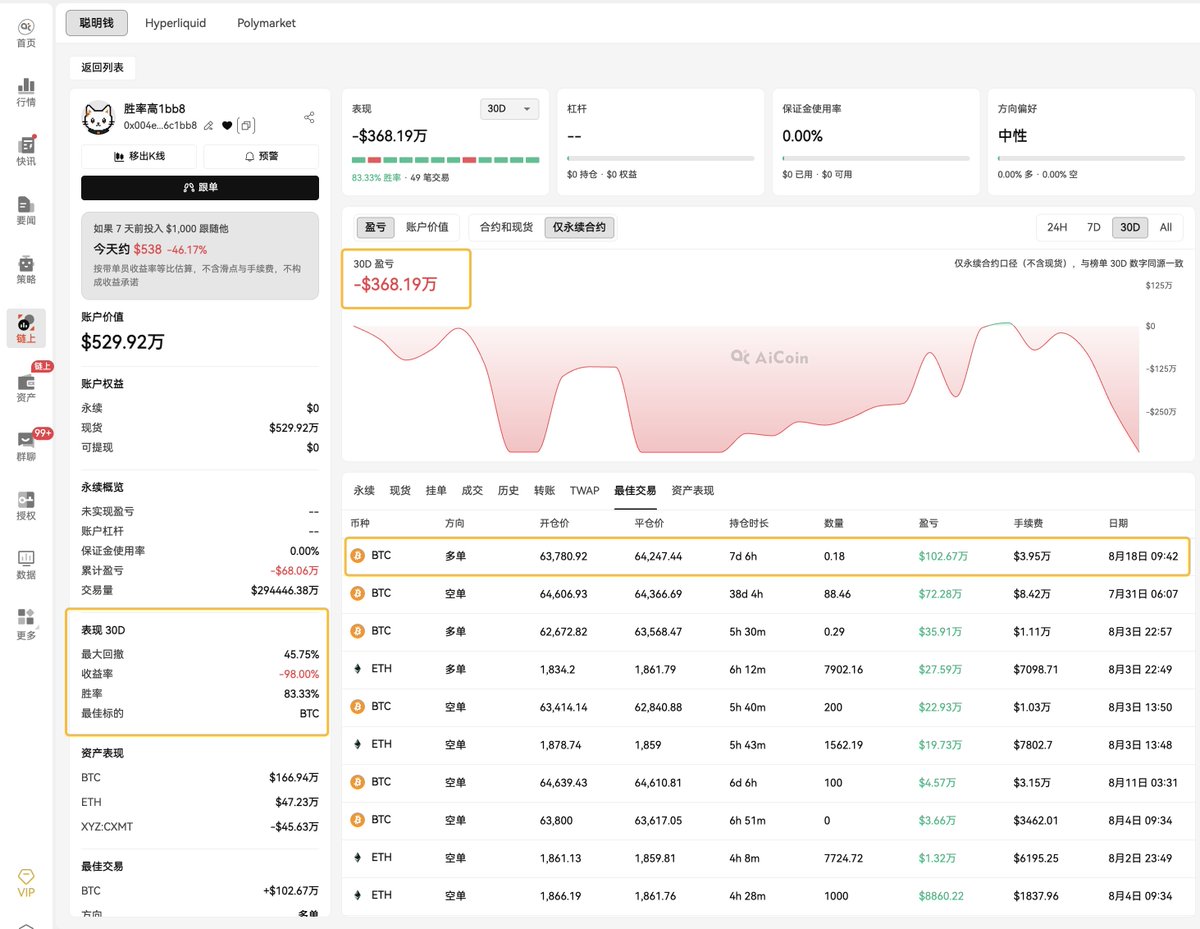Open 数据 data sidebar icon
This screenshot has width=1200, height=929.
(26, 565)
